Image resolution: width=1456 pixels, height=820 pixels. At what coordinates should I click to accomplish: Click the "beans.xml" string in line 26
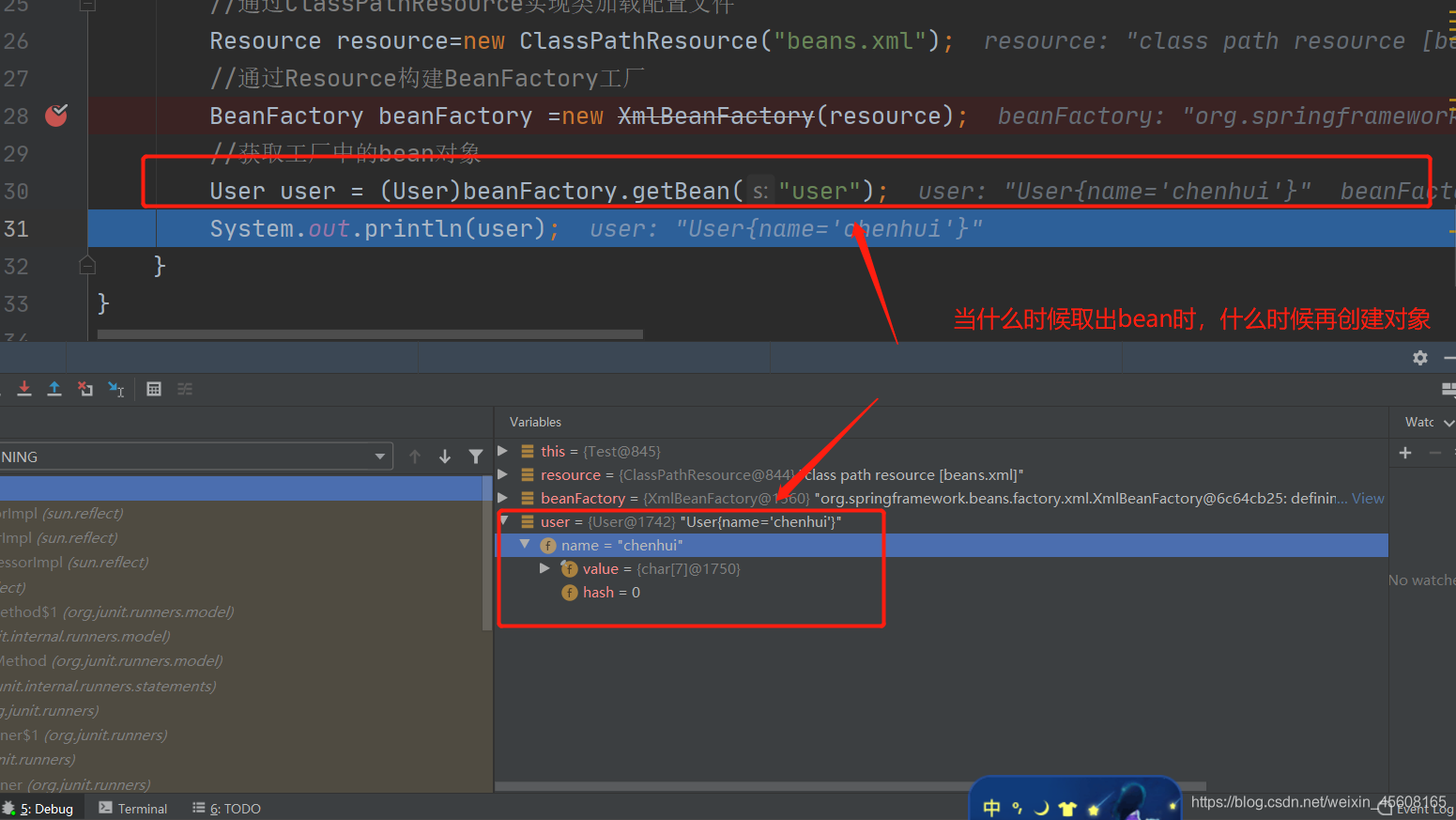850,41
